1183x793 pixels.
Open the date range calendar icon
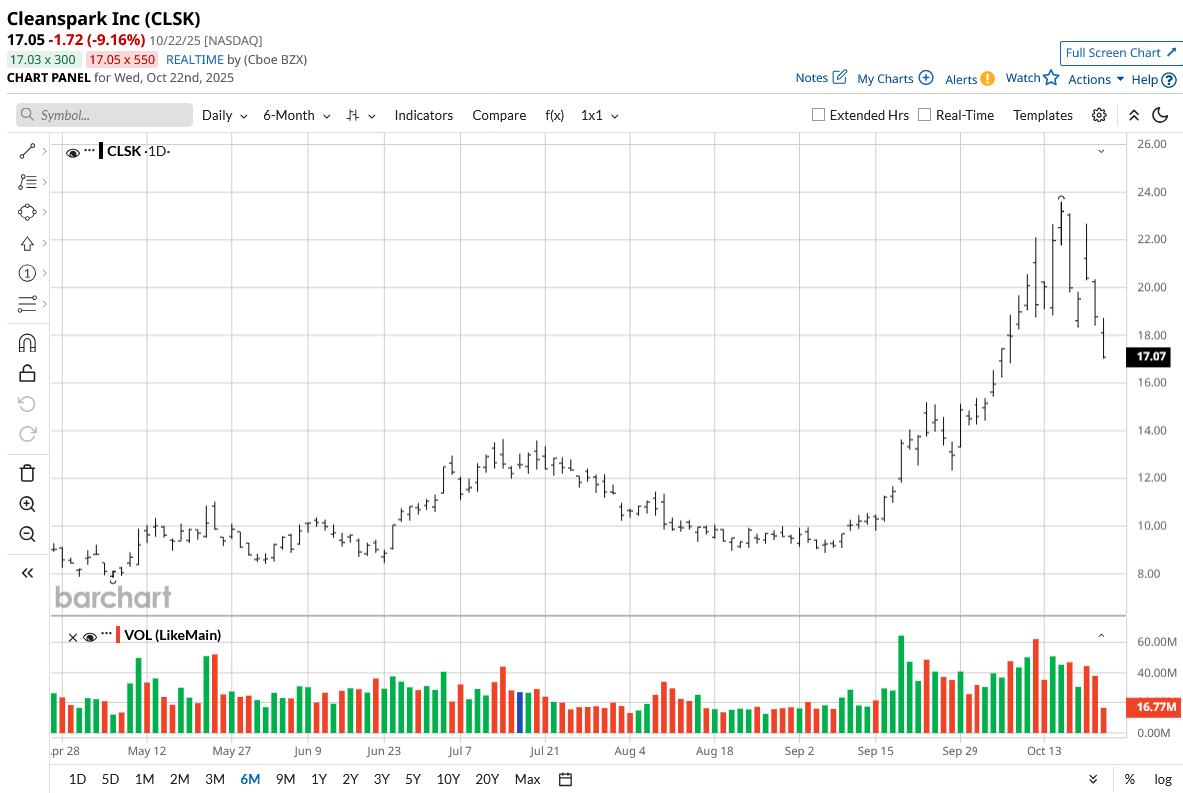tap(565, 779)
